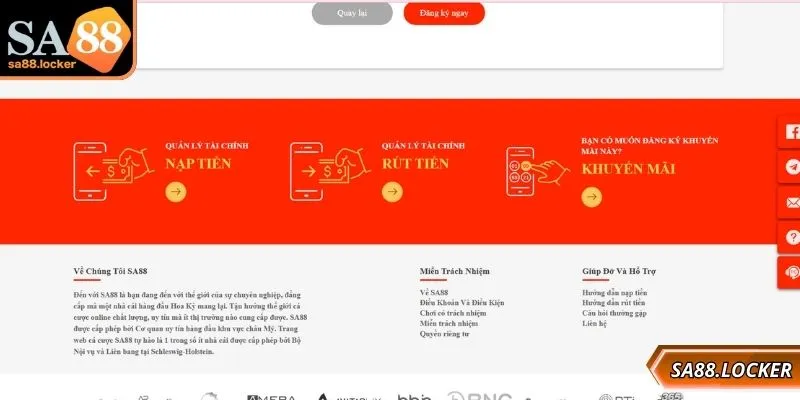Click the arrow under Khuyến Mãi
The image size is (800, 400).
592,197
